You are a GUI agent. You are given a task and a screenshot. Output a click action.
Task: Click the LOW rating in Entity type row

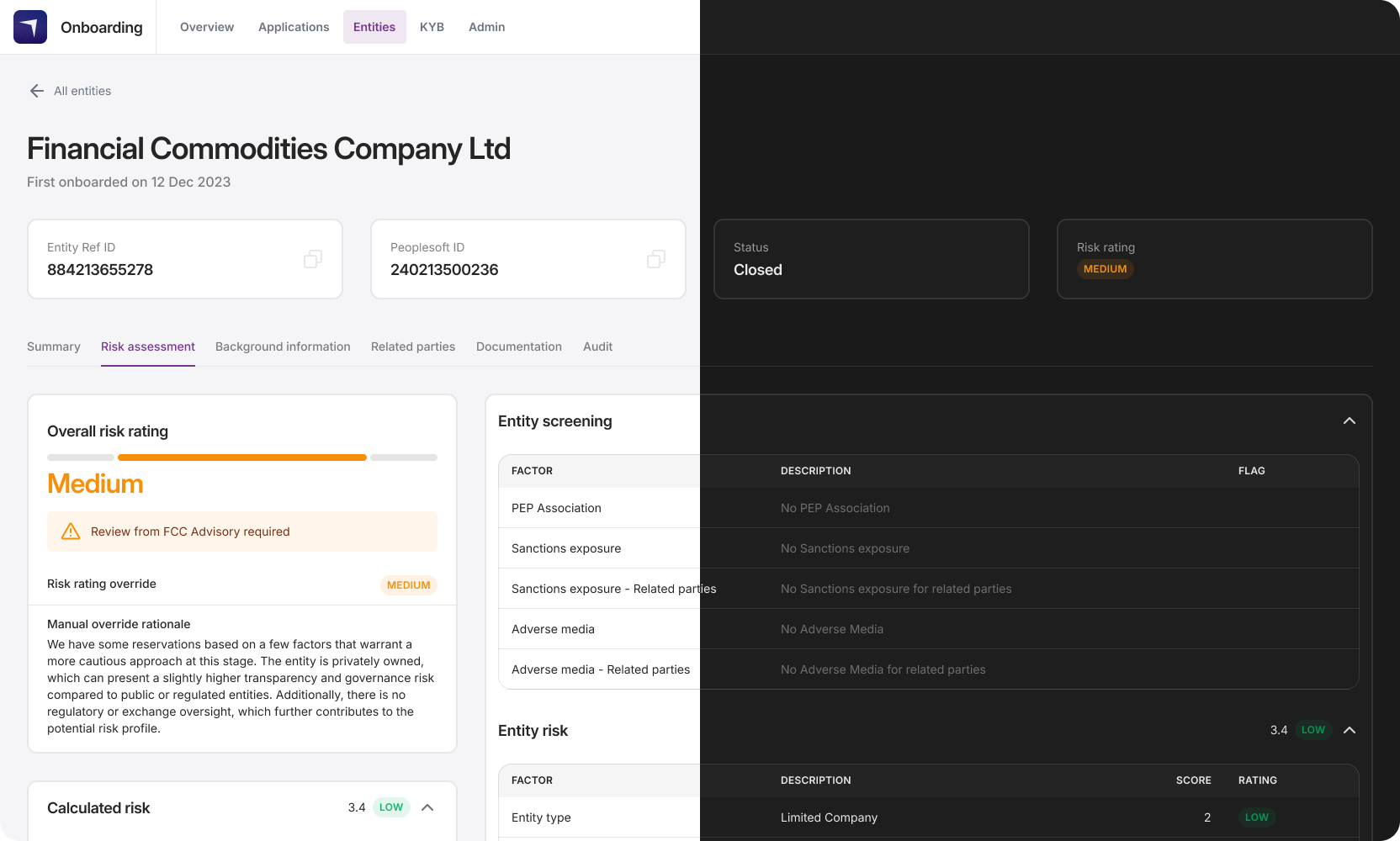pos(1257,817)
